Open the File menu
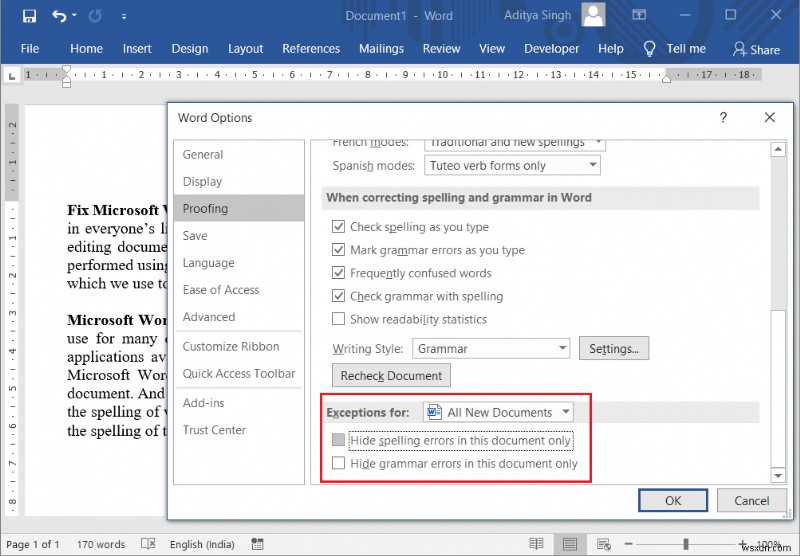Screen dimensions: 800x556 (30, 49)
